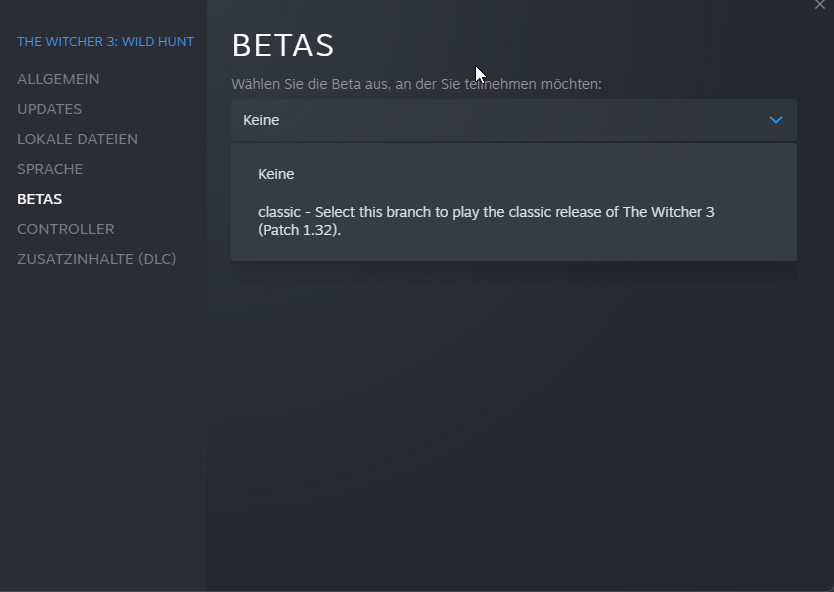Close the properties window with the X
Image resolution: width=834 pixels, height=592 pixels.
click(x=820, y=5)
